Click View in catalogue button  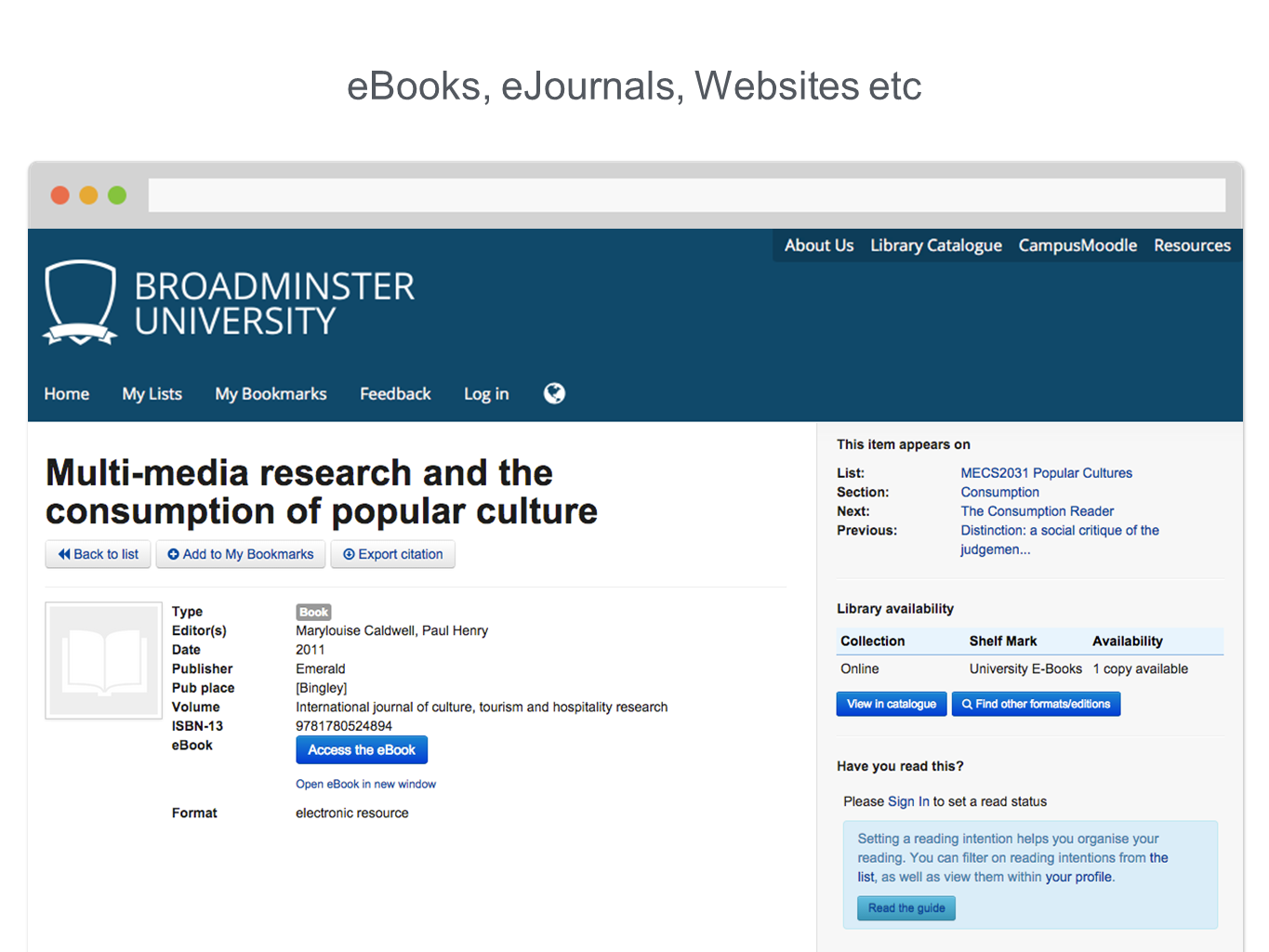(891, 704)
